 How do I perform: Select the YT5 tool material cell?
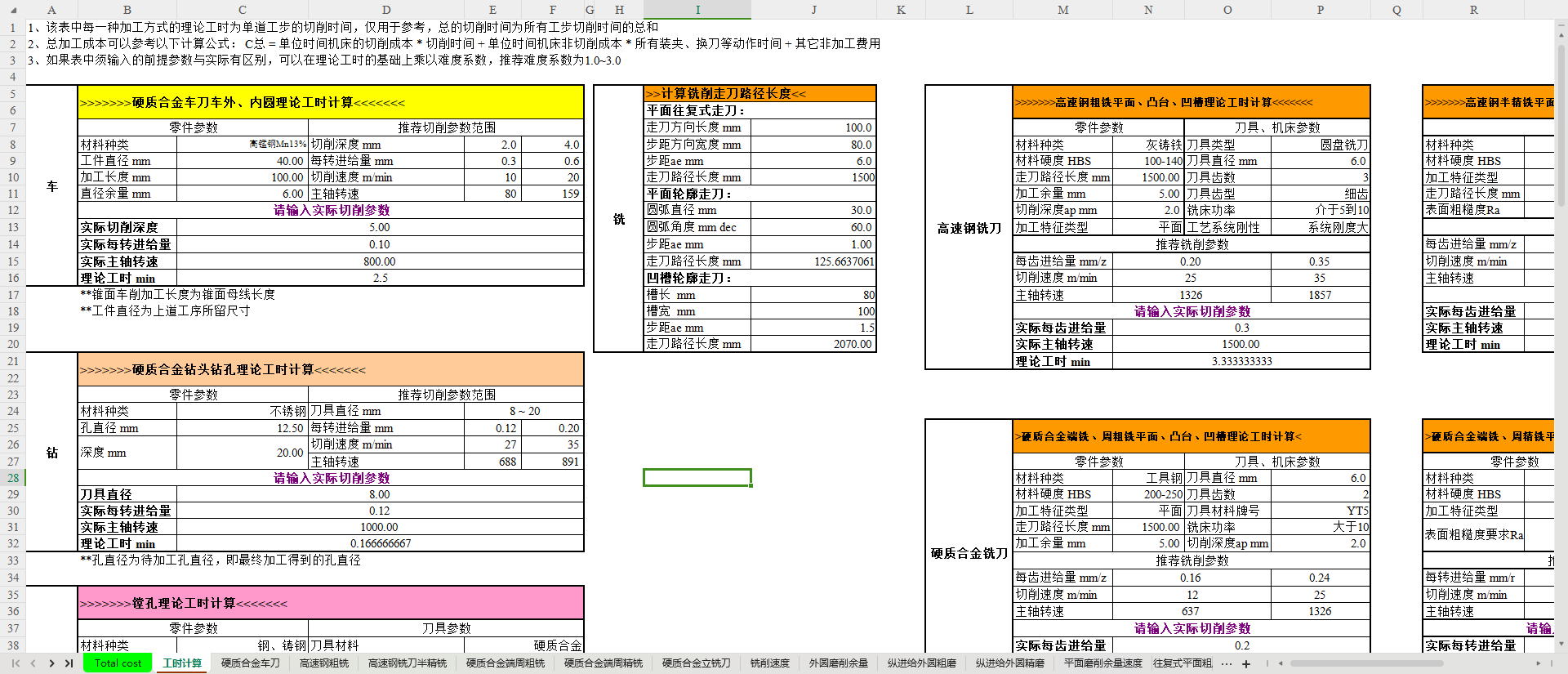click(1320, 511)
